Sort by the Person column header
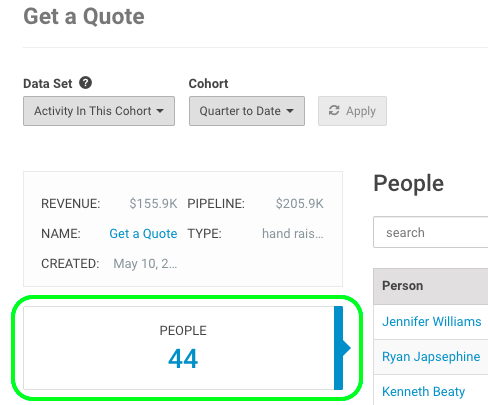488x405 pixels. click(x=403, y=286)
